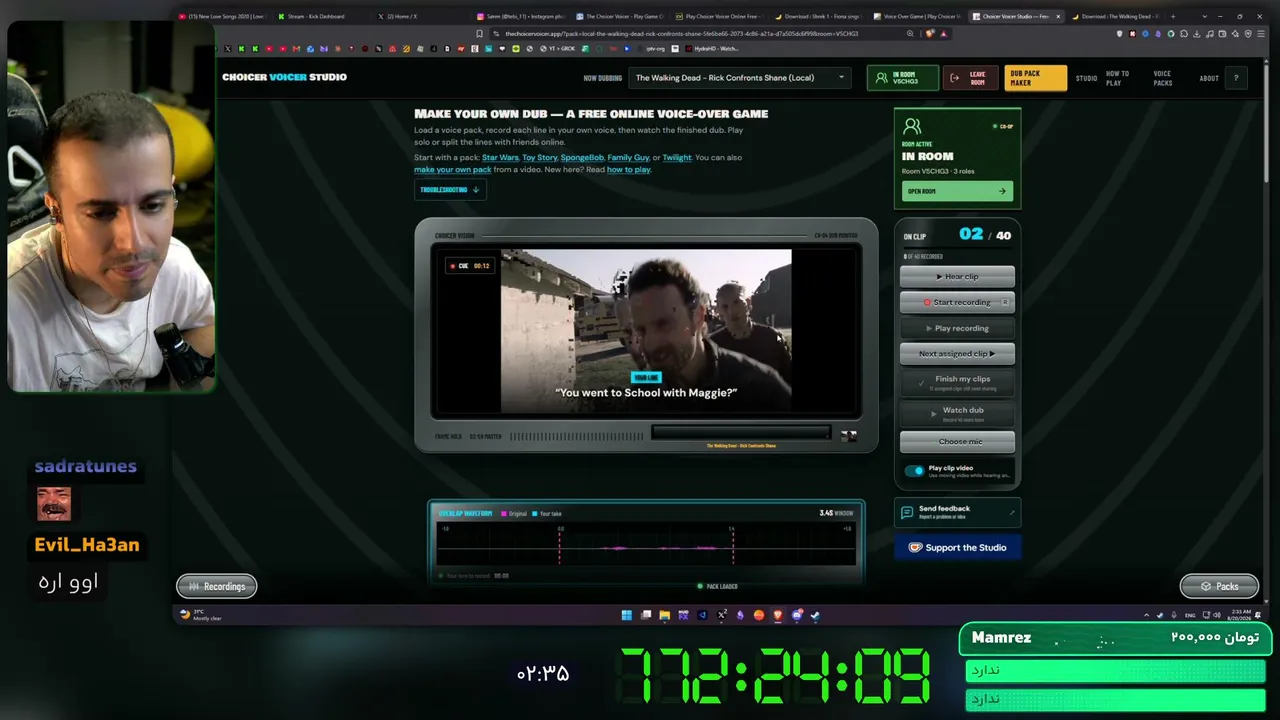Click the Open Room button

(x=957, y=191)
